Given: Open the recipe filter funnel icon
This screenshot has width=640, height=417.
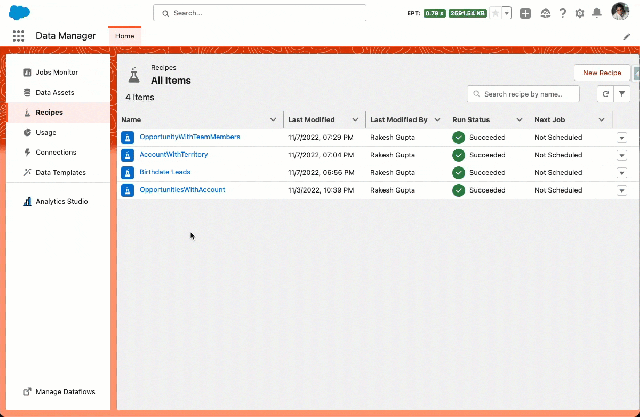Looking at the screenshot, I should [622, 94].
